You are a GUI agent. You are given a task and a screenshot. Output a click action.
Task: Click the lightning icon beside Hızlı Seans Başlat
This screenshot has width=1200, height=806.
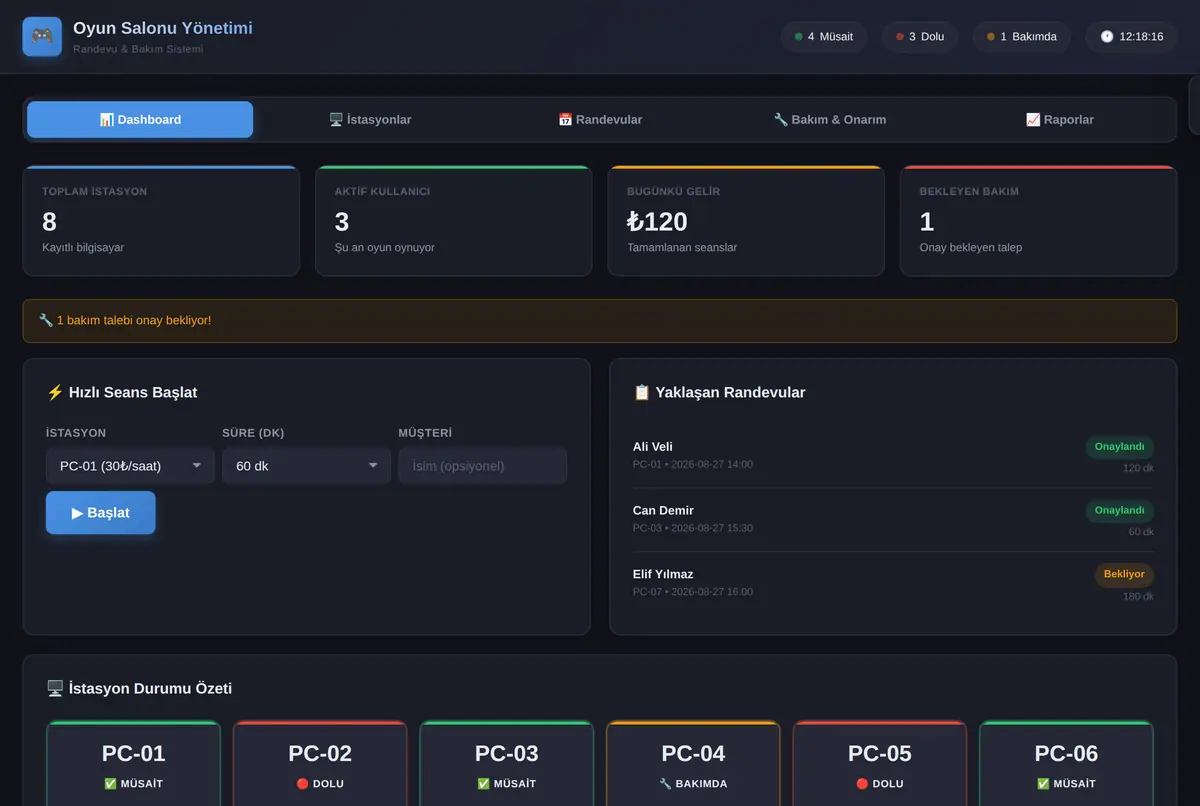tap(55, 393)
